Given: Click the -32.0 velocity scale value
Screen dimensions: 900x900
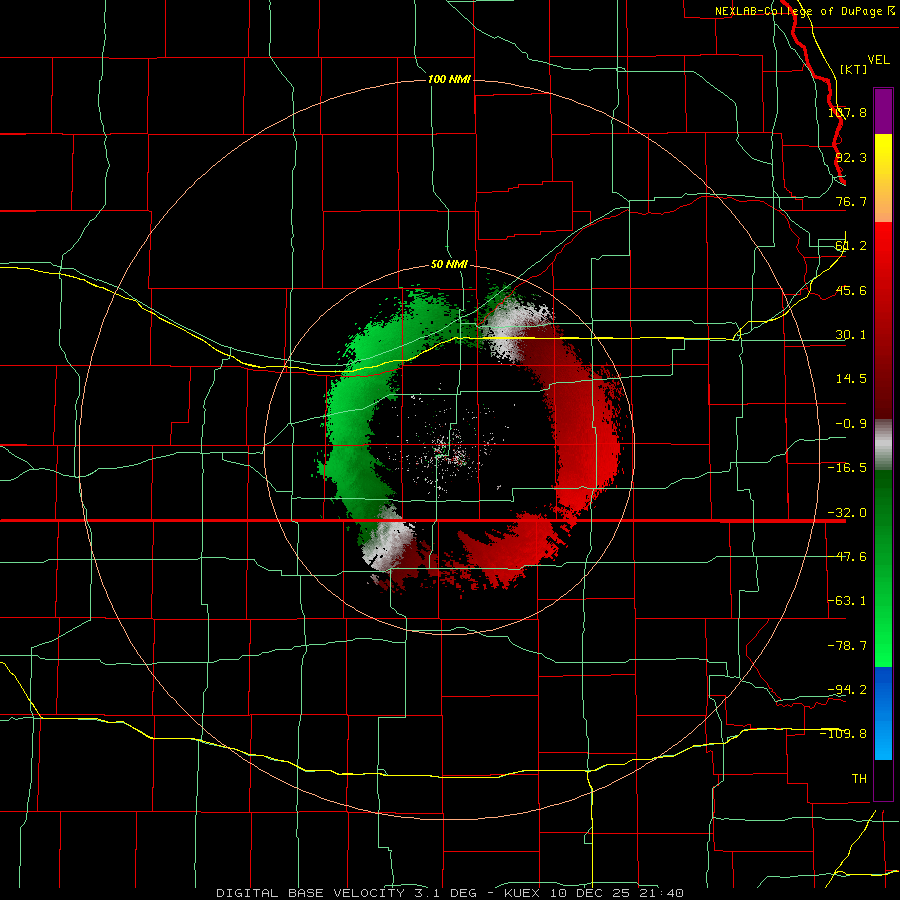Looking at the screenshot, I should pos(847,513).
